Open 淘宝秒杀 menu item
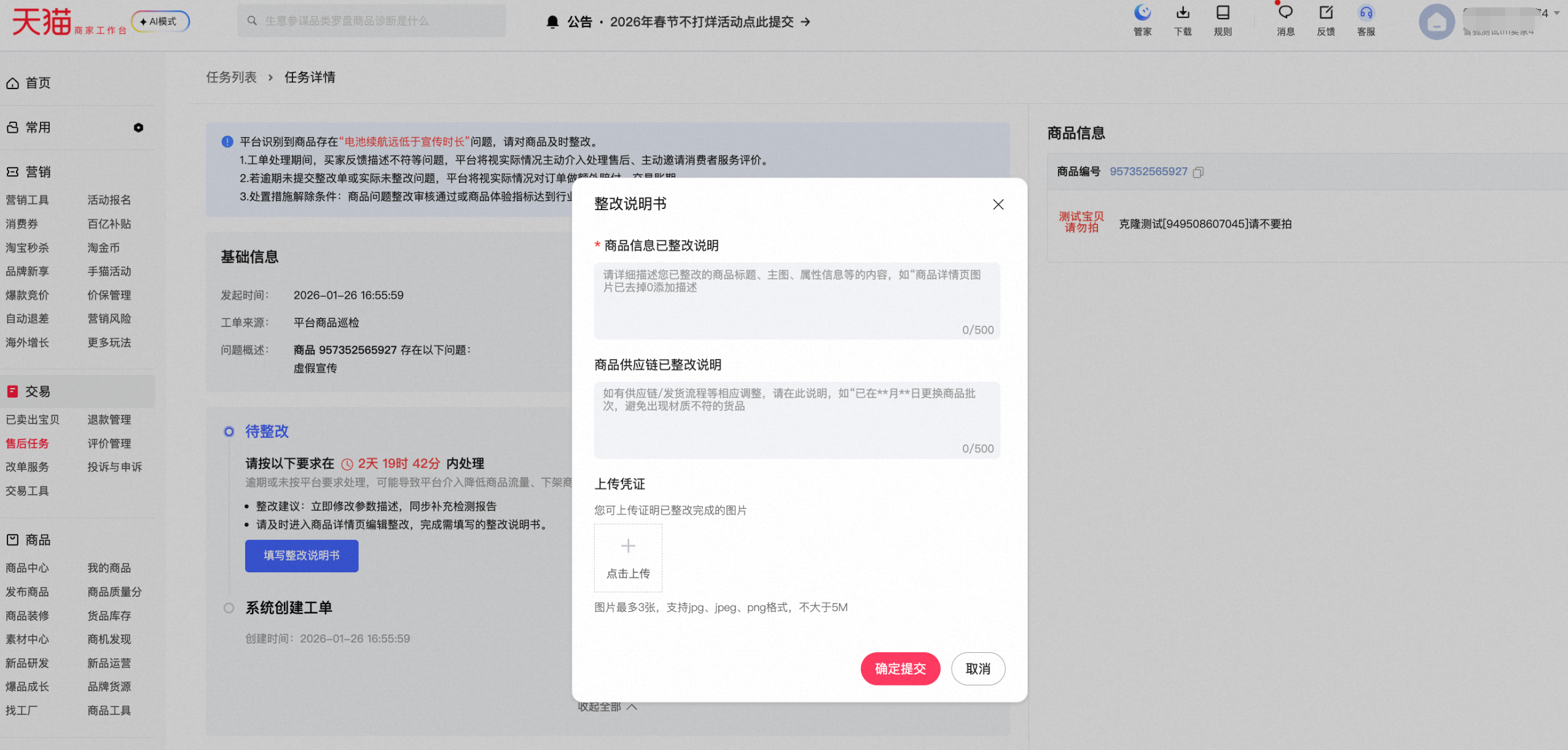This screenshot has width=1568, height=750. point(27,248)
